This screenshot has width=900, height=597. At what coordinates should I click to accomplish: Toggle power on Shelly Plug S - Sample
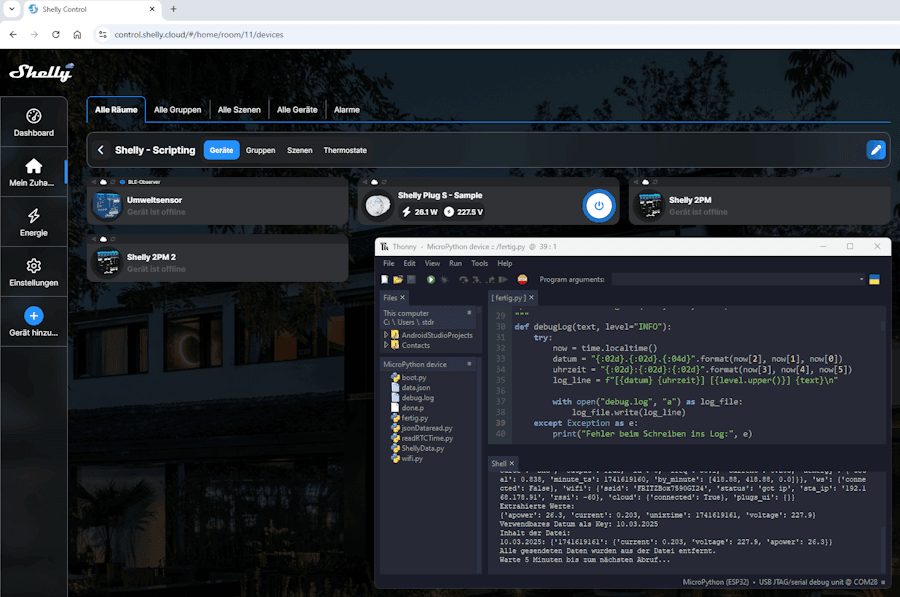pos(598,205)
